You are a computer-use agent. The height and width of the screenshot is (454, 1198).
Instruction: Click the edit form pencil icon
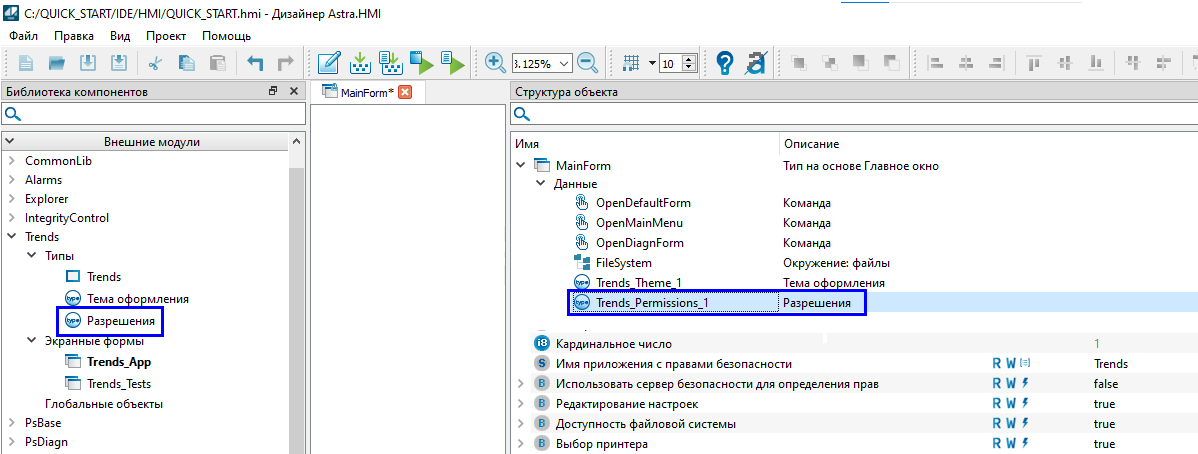328,63
